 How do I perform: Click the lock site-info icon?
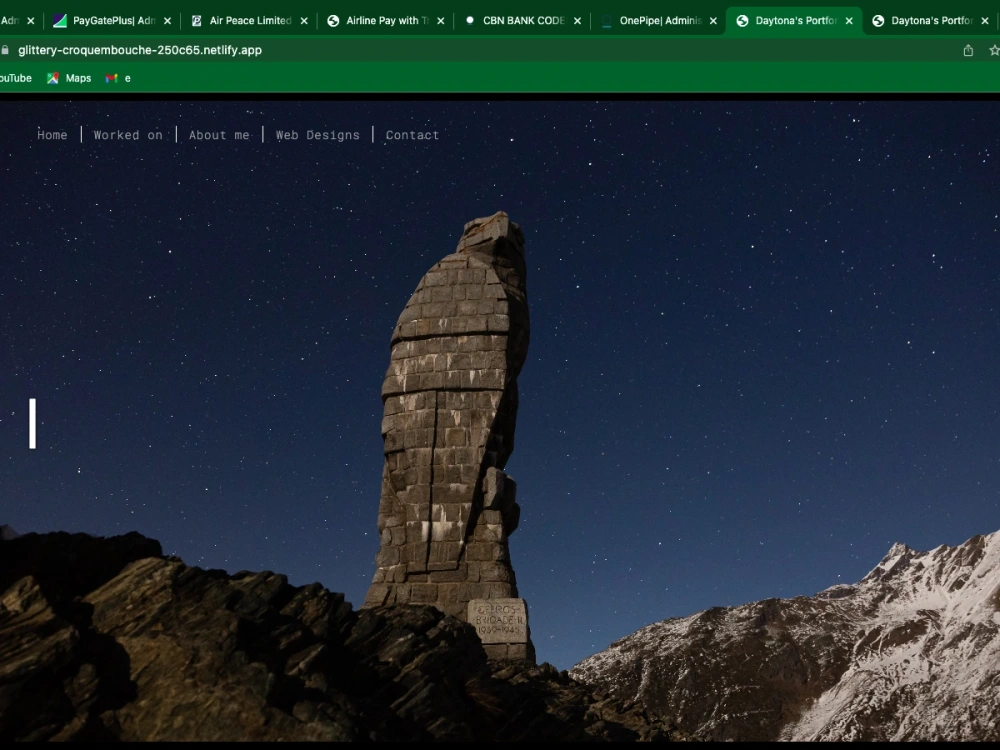pos(5,50)
